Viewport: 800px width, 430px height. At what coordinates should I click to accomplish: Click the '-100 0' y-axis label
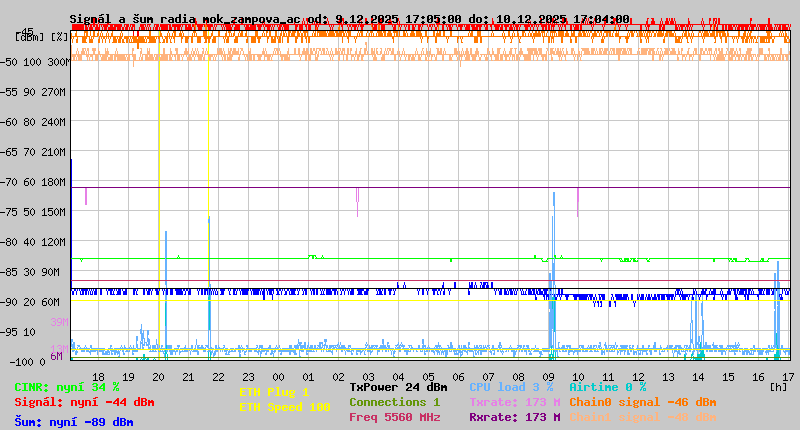pos(28,362)
